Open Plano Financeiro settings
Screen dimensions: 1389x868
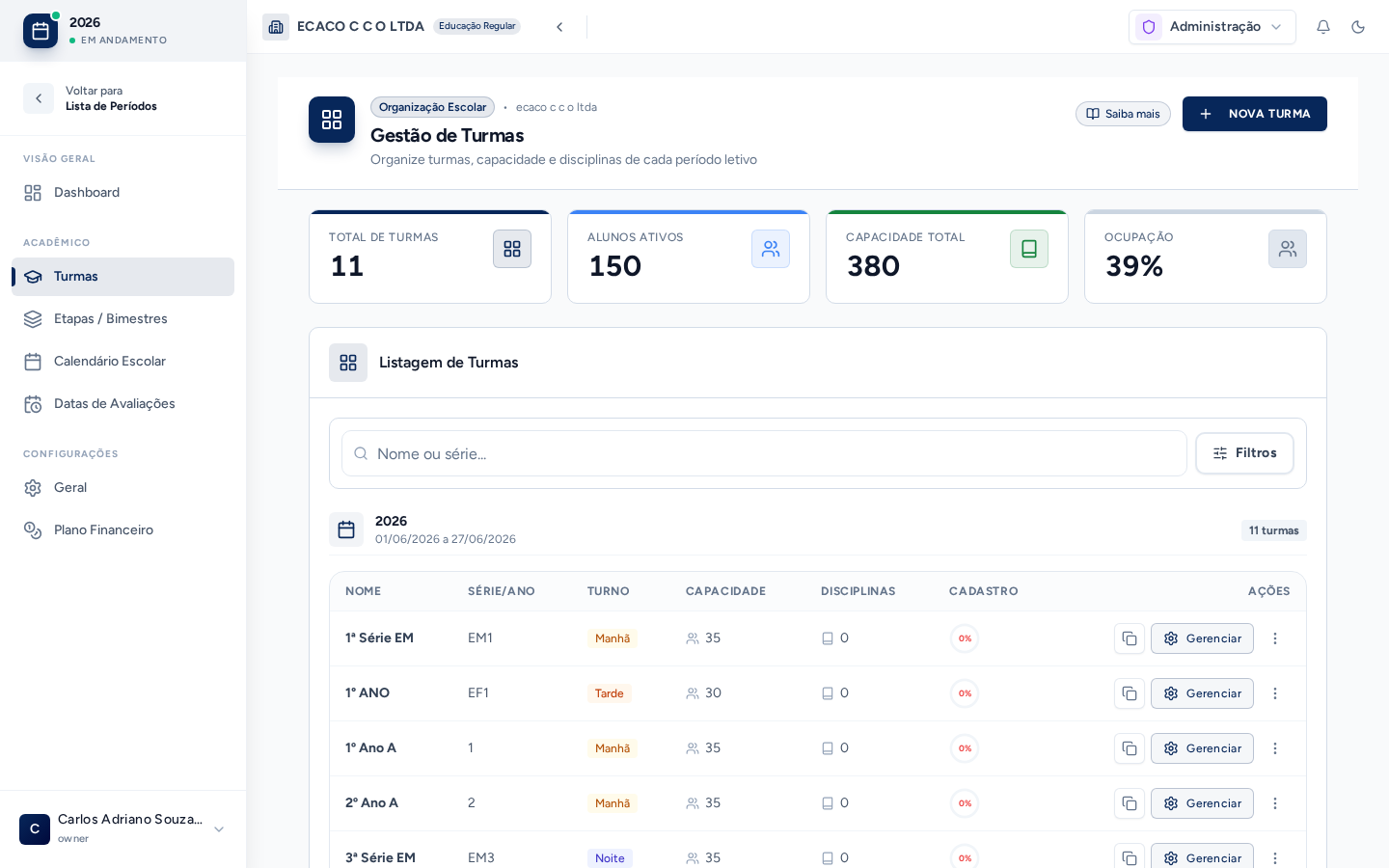[123, 530]
